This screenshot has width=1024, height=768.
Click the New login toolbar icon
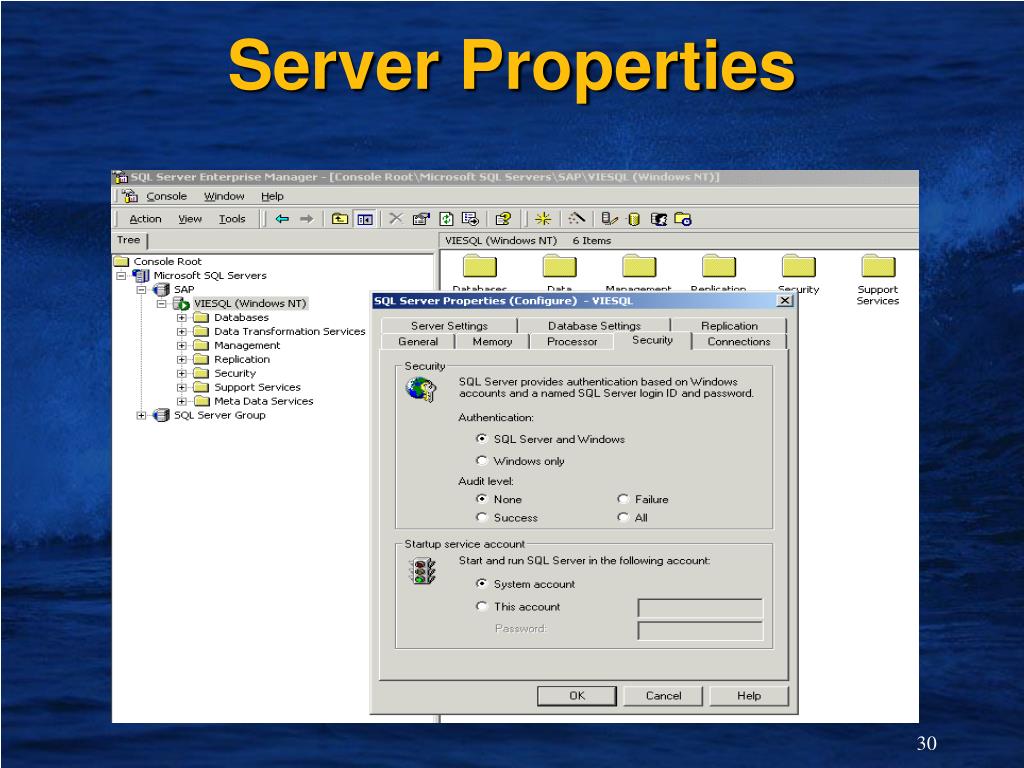pos(658,219)
